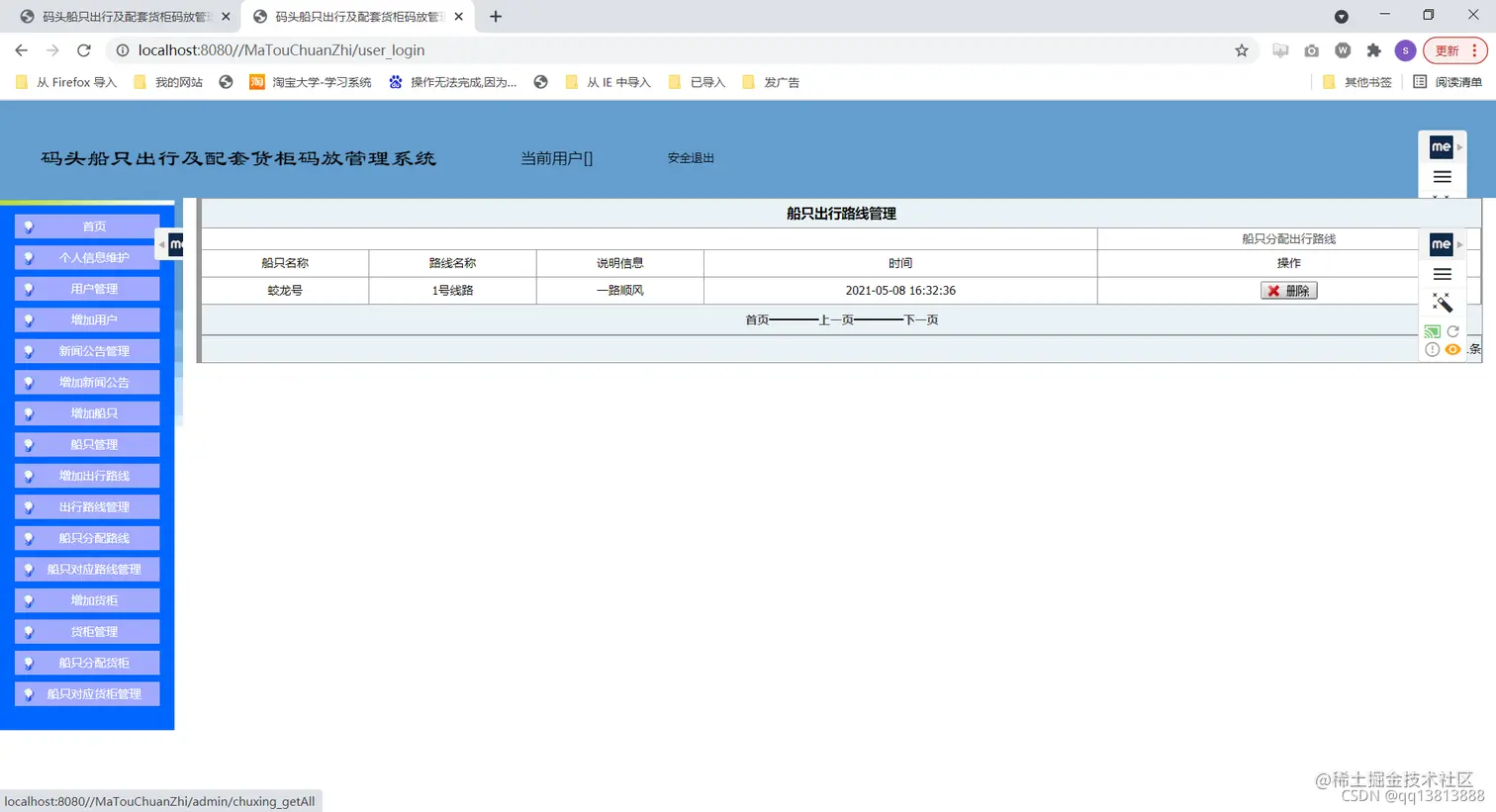1496x812 pixels.
Task: Open the Chrome three-dot menu
Action: coord(1478,50)
